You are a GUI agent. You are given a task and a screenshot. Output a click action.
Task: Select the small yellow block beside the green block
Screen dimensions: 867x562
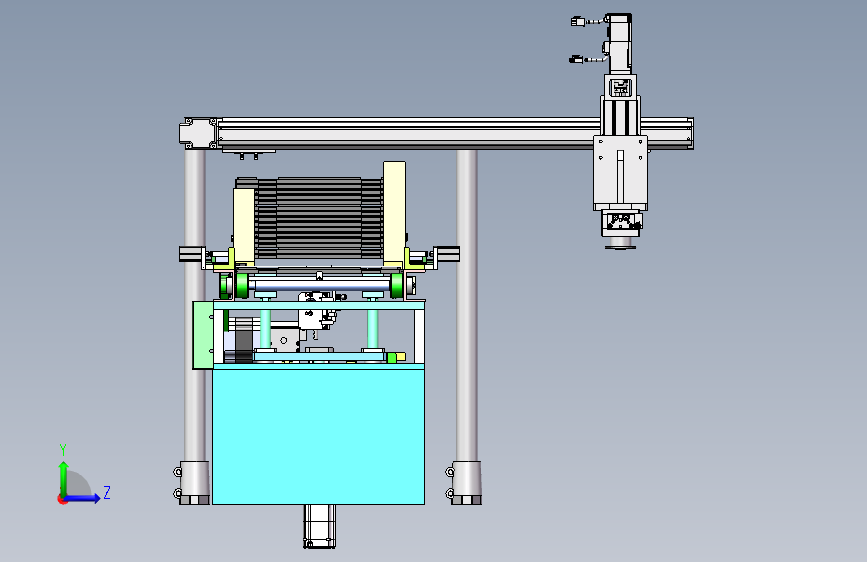coord(401,357)
